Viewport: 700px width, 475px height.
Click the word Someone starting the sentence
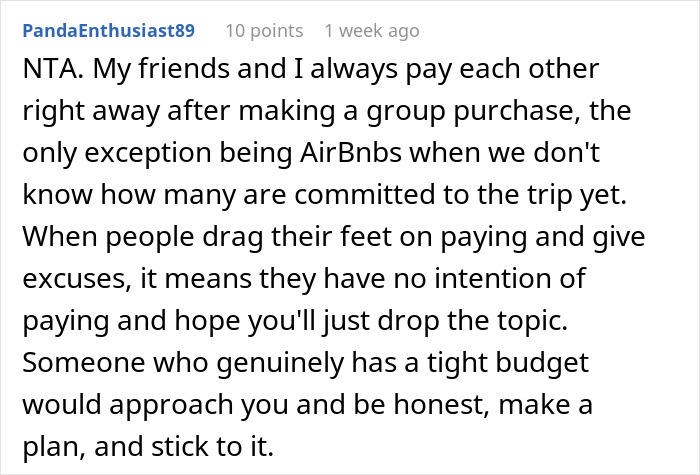pyautogui.click(x=83, y=362)
